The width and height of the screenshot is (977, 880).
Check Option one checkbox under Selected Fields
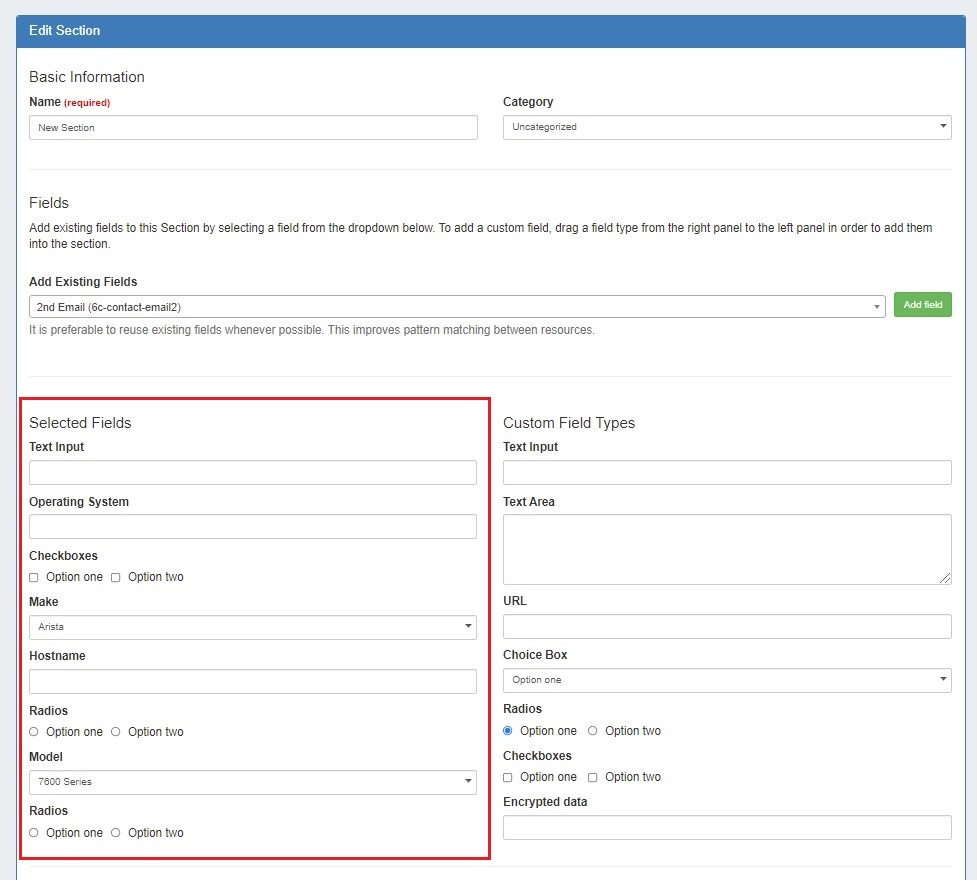[34, 577]
